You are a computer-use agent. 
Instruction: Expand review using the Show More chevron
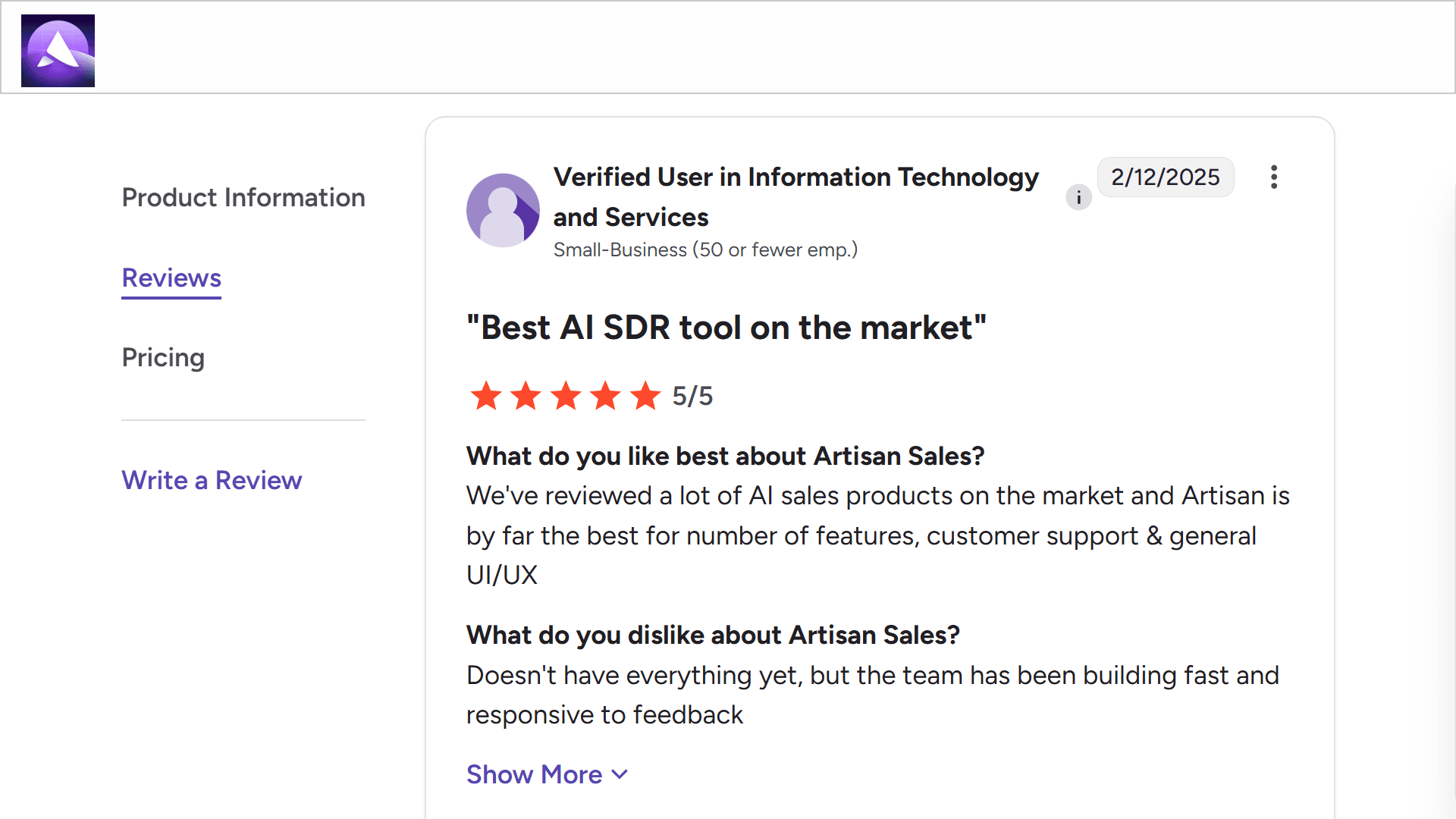tap(620, 774)
